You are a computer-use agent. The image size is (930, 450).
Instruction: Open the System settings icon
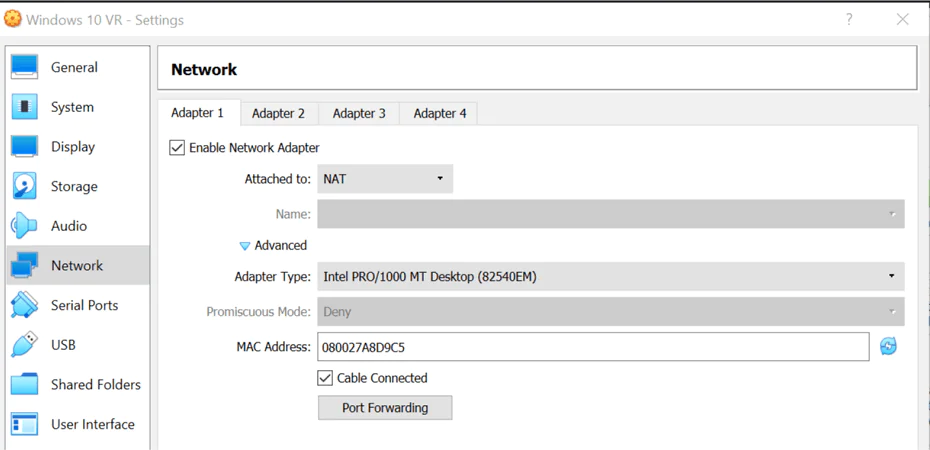point(24,107)
